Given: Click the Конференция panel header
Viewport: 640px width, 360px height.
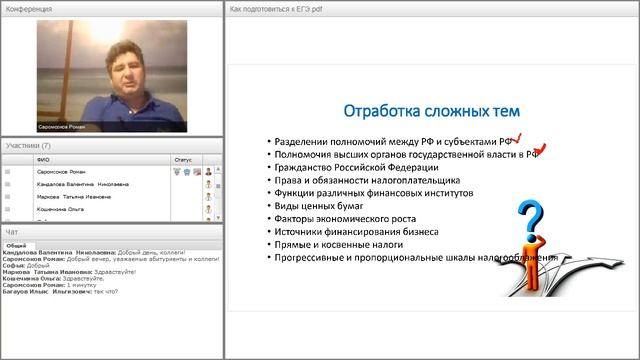Looking at the screenshot, I should [x=112, y=9].
